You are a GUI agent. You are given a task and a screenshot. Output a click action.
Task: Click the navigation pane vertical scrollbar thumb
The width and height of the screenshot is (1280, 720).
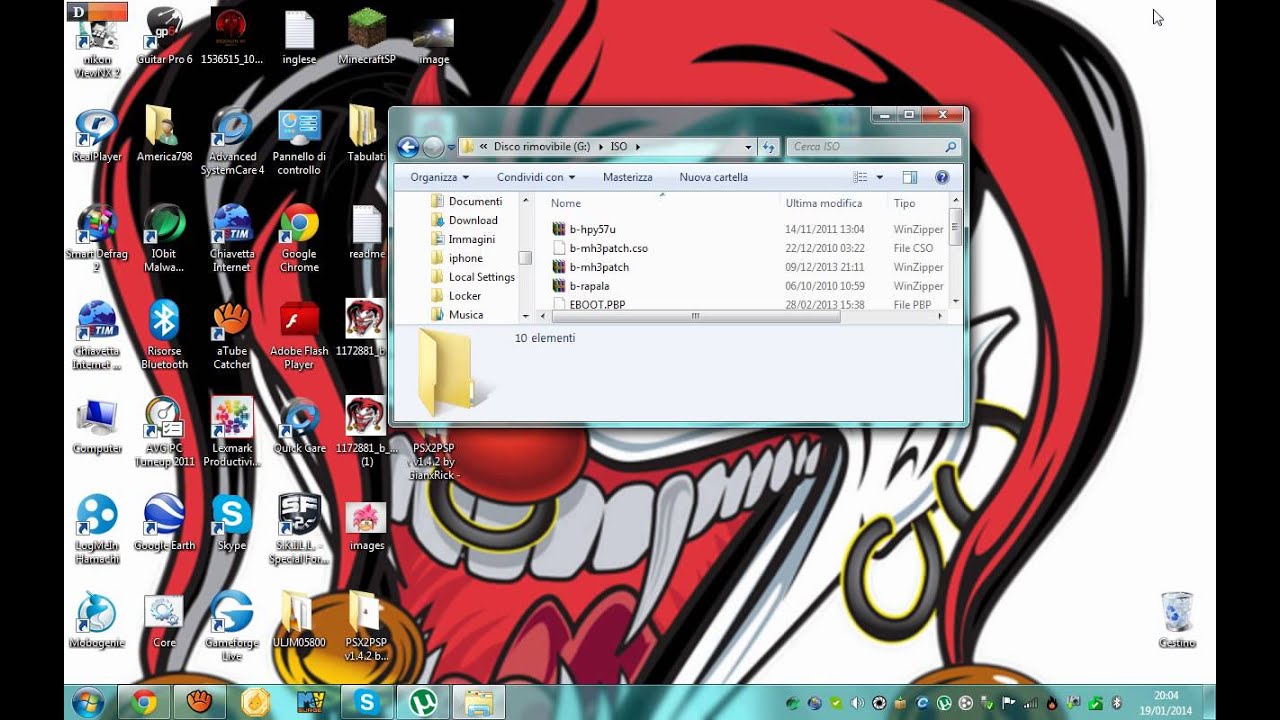[525, 258]
